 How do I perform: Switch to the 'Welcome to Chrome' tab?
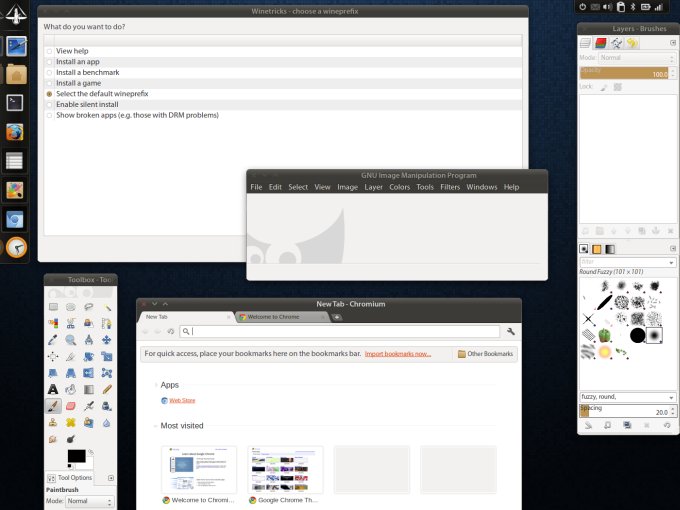click(x=280, y=316)
